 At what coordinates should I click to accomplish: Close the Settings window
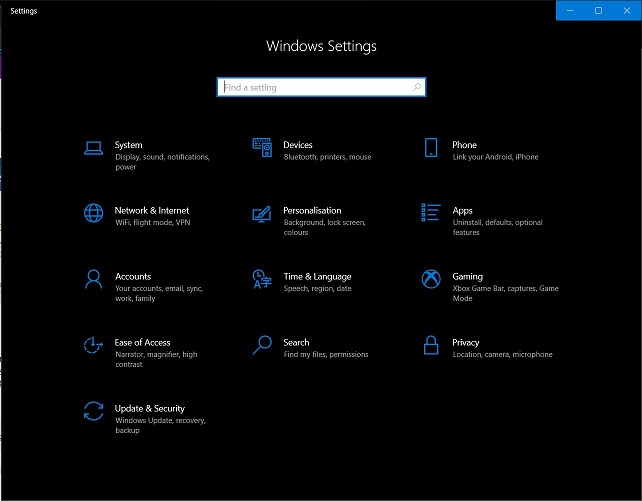(627, 11)
